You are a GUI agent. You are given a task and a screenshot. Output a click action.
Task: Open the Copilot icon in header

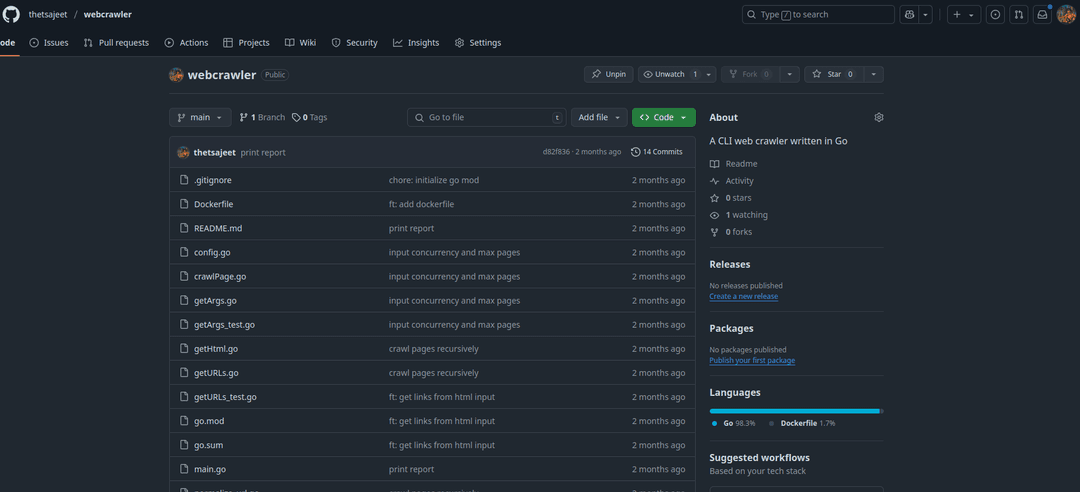point(909,15)
